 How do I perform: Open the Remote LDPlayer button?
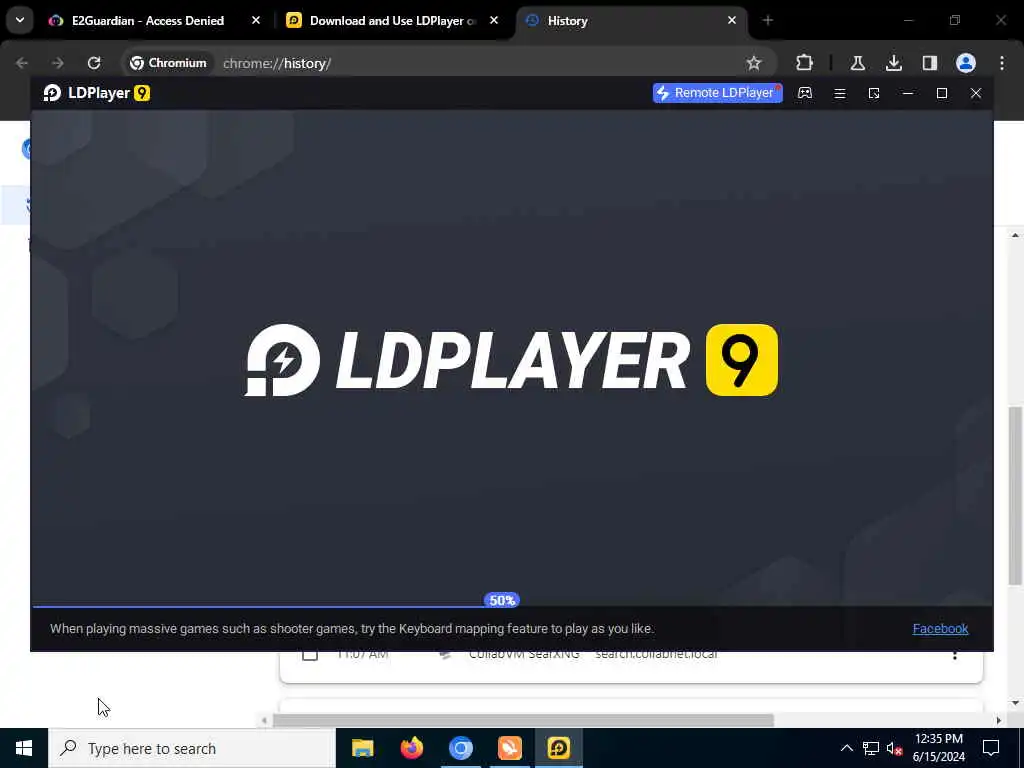pos(717,93)
